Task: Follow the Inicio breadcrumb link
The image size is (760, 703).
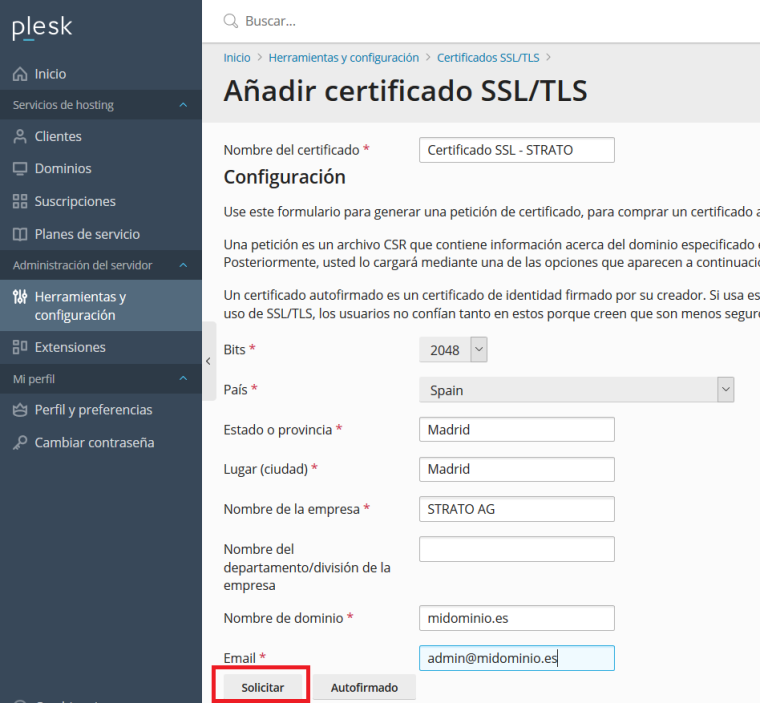Action: click(x=237, y=58)
